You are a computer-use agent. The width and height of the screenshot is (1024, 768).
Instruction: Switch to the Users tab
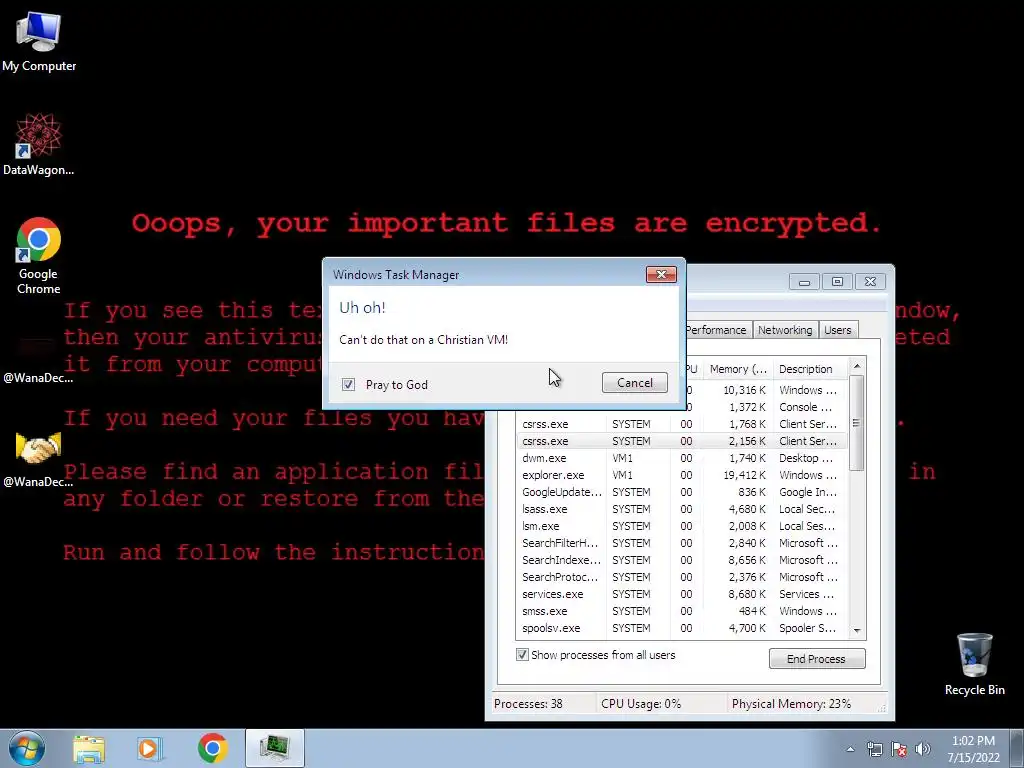838,330
